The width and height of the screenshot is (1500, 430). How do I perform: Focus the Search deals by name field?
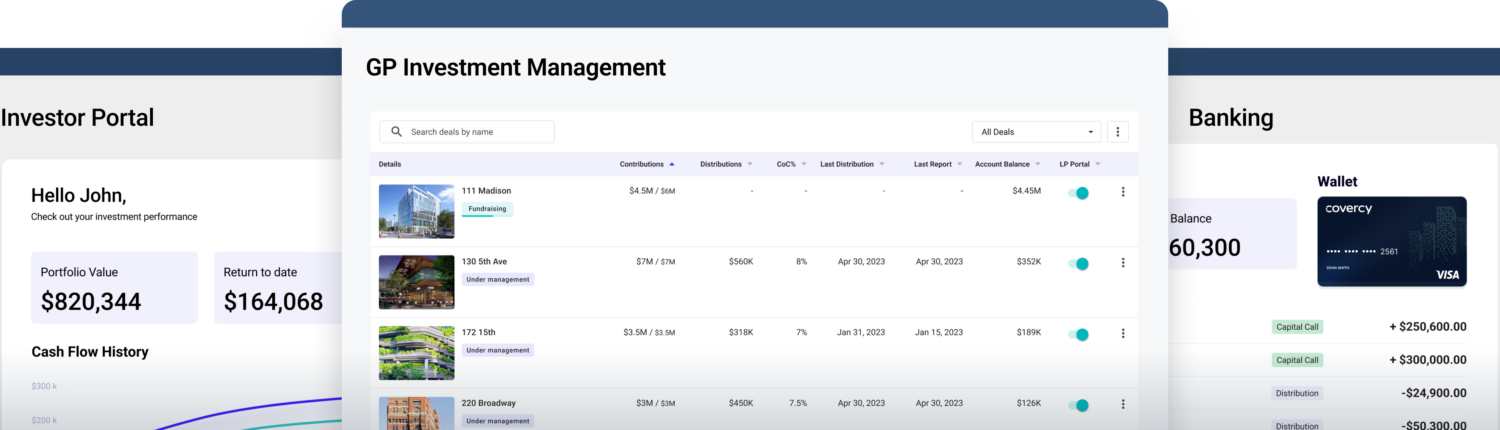467,132
